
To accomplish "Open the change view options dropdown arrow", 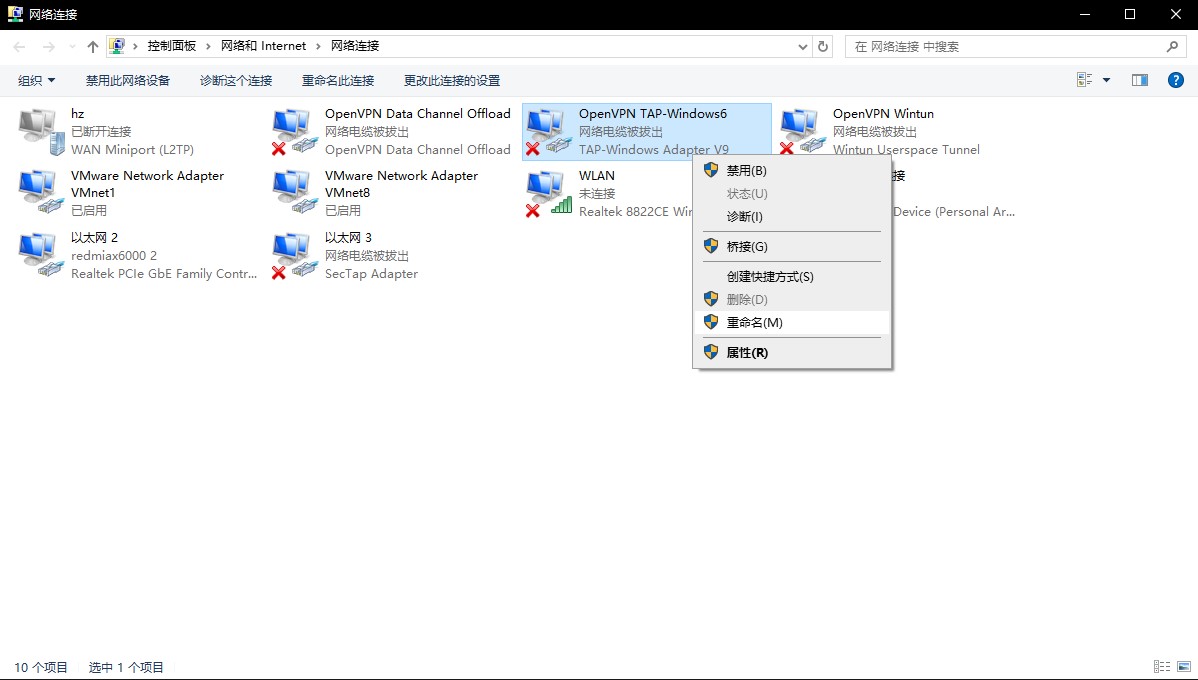I will (x=1106, y=80).
